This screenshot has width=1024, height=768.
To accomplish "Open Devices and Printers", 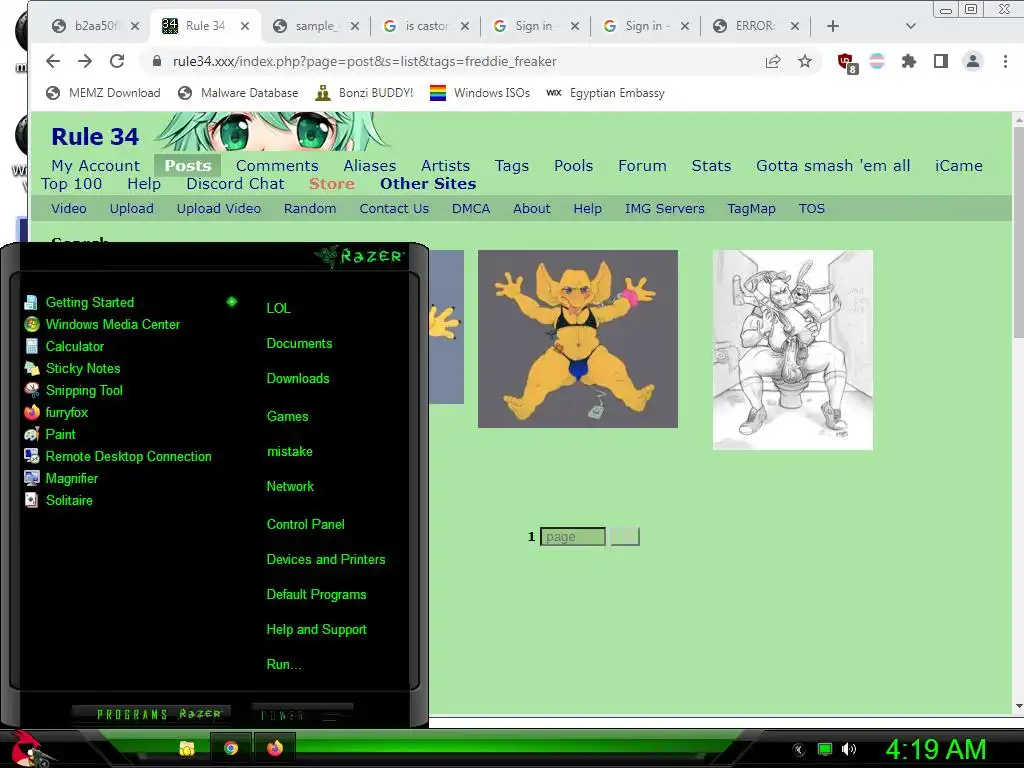I will [325, 560].
